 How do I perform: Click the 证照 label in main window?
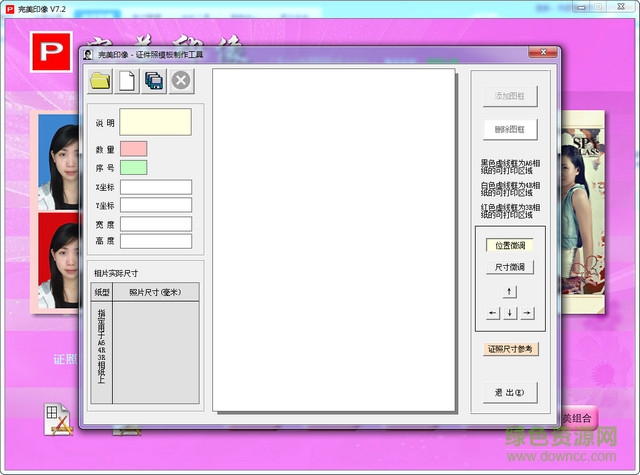tap(65, 360)
